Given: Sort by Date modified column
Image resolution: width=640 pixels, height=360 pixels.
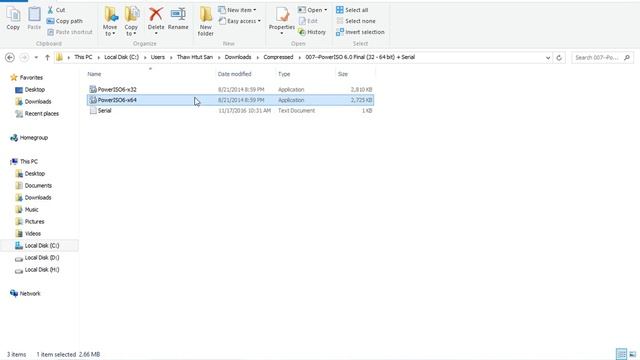Looking at the screenshot, I should click(235, 74).
